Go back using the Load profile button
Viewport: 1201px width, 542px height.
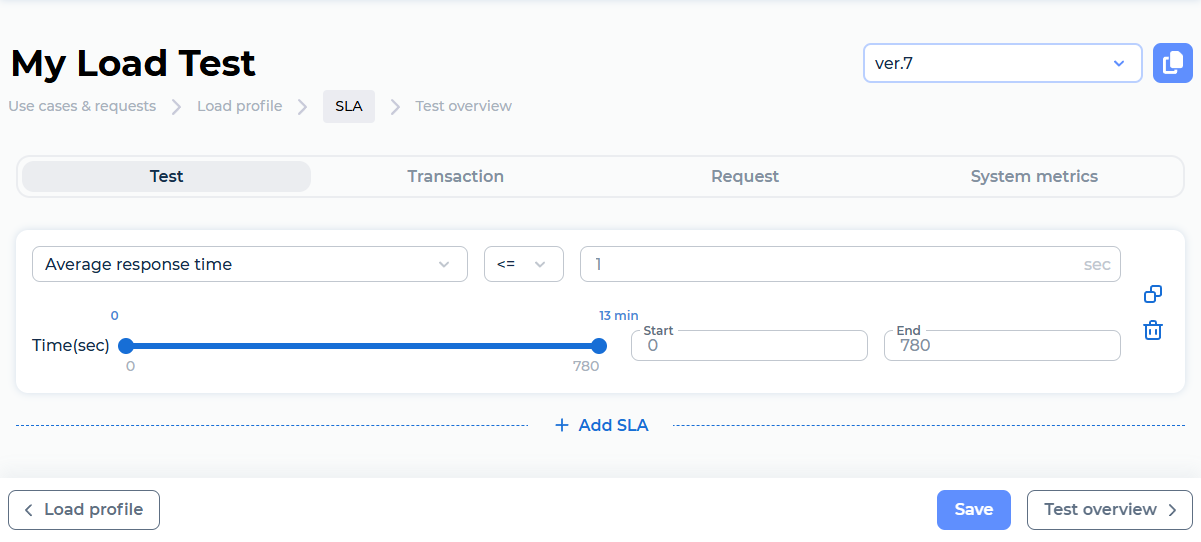click(x=84, y=509)
